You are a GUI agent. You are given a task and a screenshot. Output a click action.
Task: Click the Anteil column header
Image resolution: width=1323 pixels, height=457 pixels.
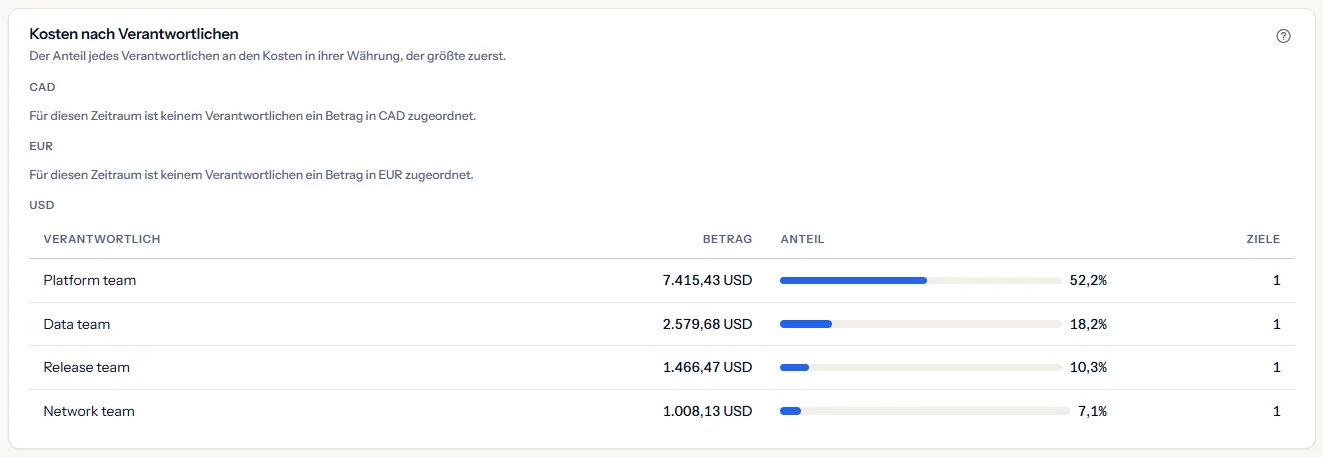[x=802, y=239]
